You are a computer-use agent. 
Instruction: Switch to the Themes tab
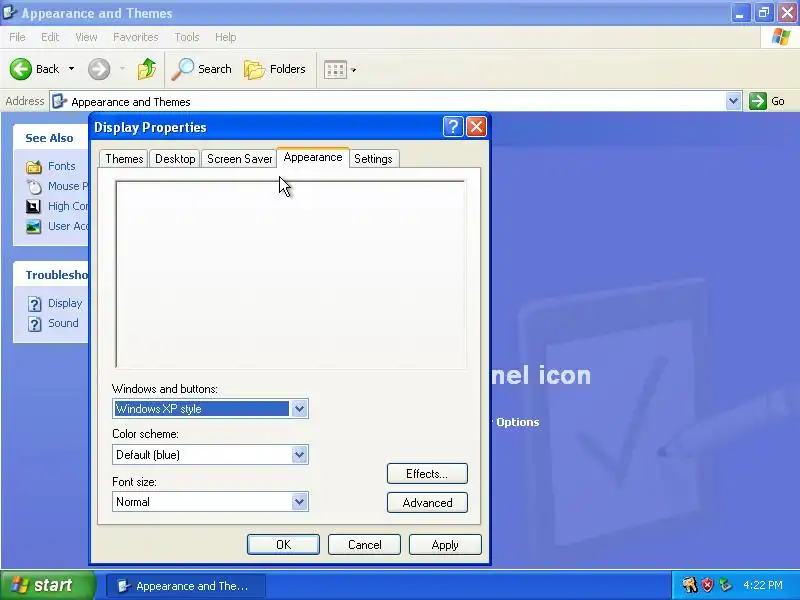124,159
